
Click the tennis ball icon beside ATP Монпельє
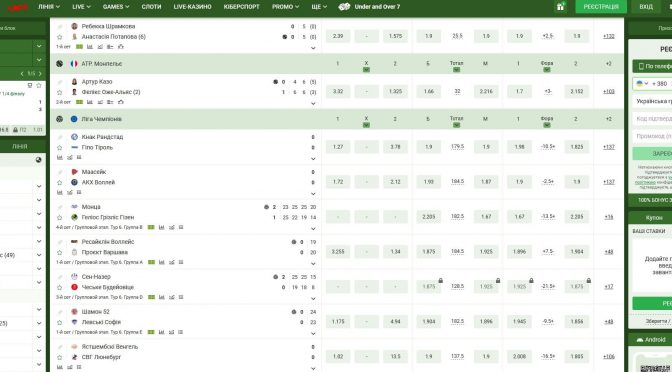(60, 64)
